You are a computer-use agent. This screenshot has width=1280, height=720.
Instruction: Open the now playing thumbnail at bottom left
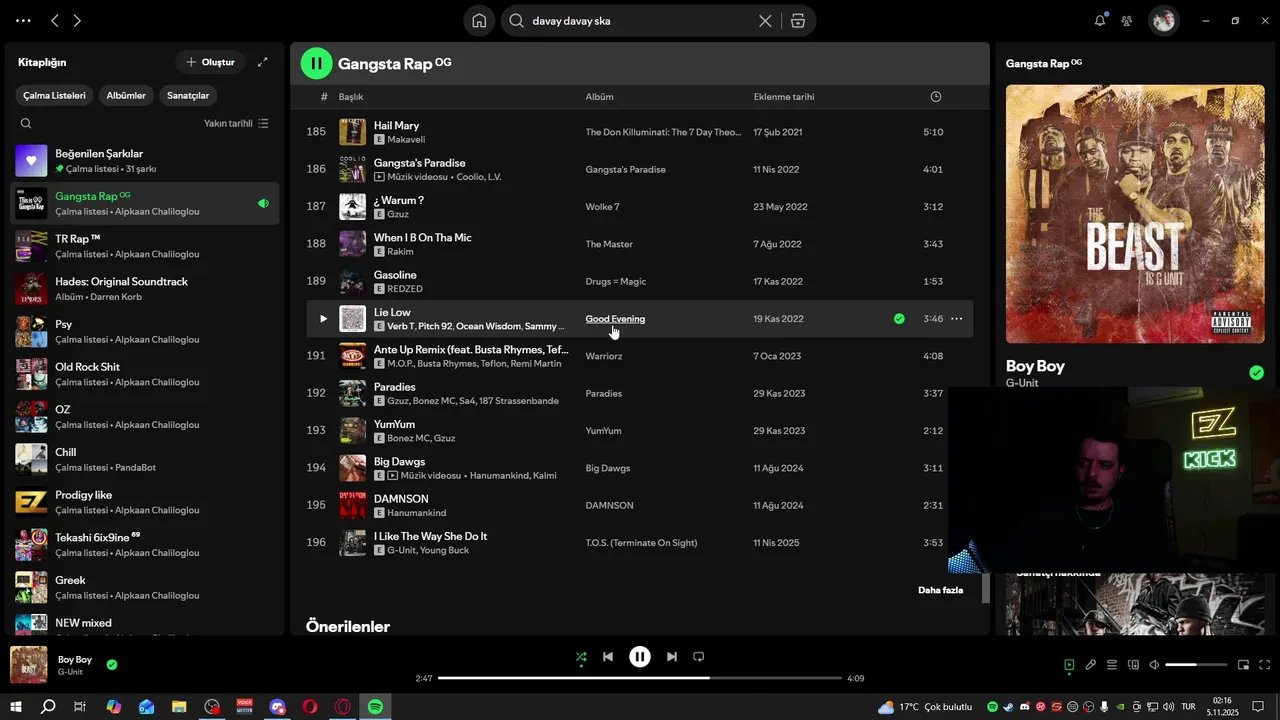tap(29, 665)
